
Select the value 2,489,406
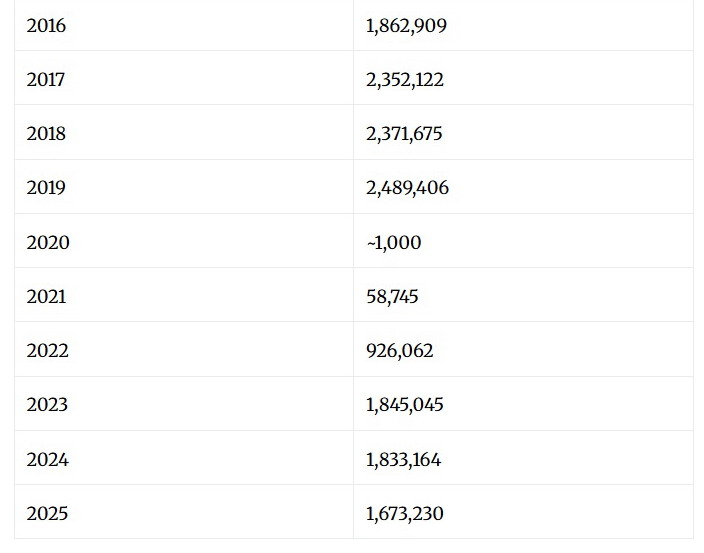point(407,188)
